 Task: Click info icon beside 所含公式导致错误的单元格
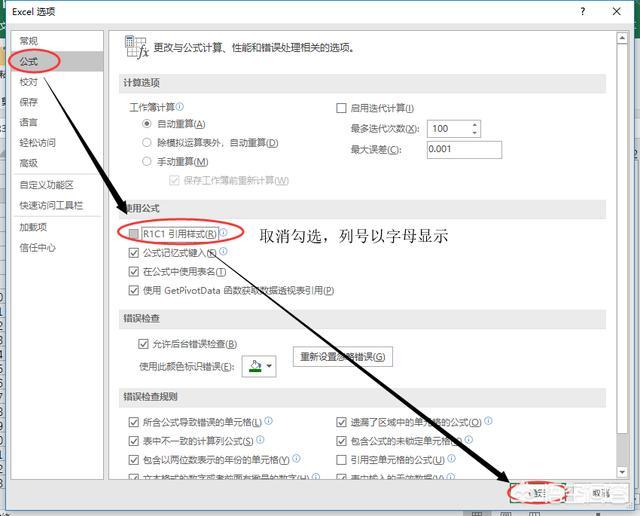[269, 420]
